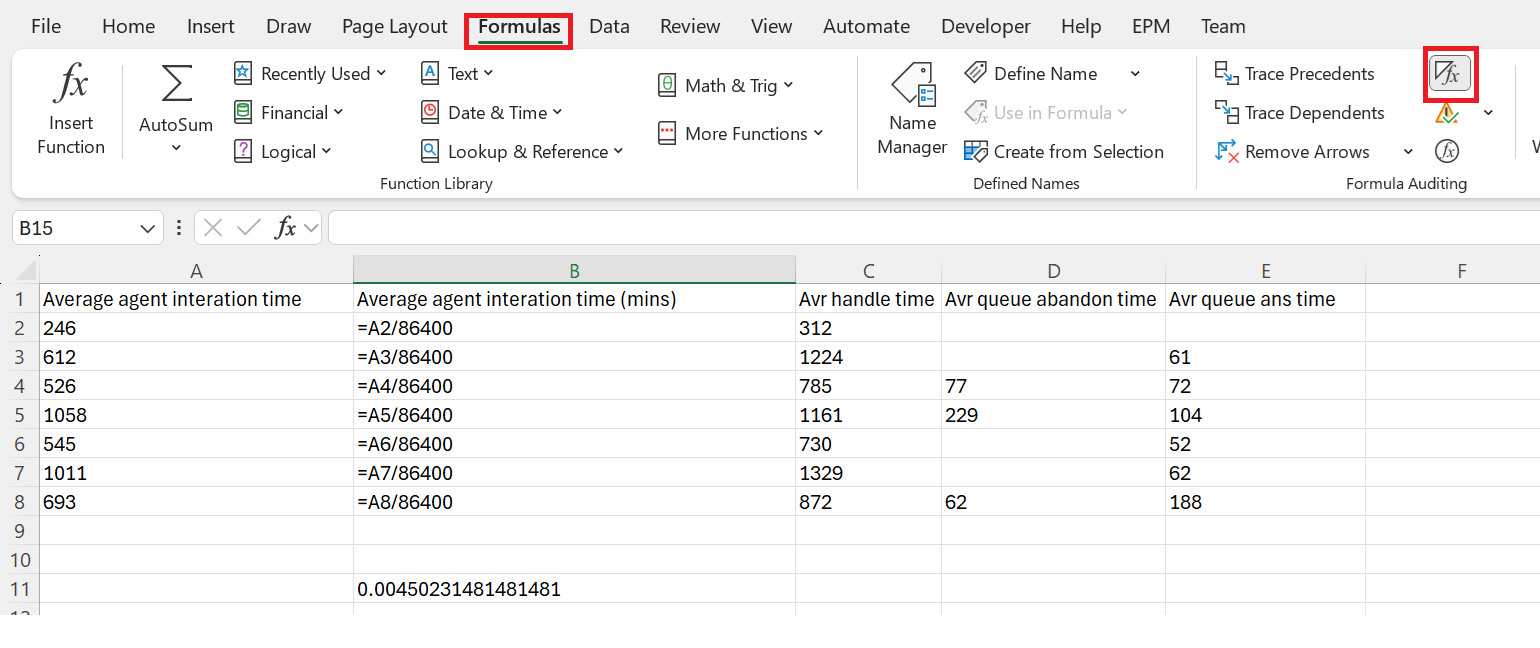Click the Insert Function fx icon
The image size is (1540, 648).
[x=70, y=82]
